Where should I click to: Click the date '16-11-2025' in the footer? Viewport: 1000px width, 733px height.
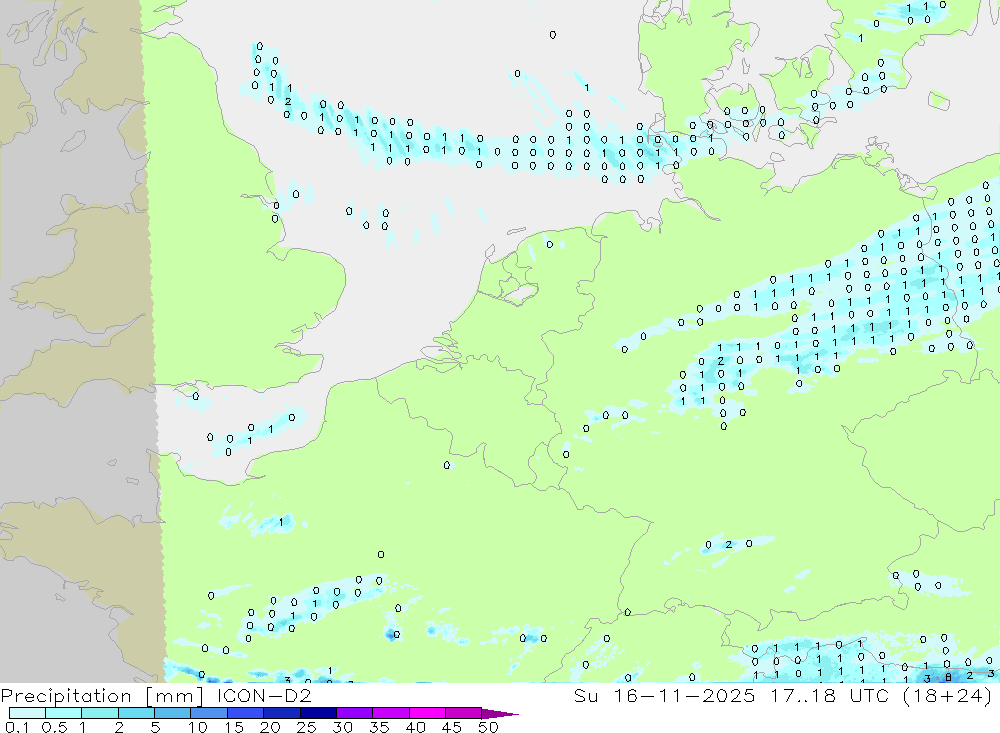tap(684, 695)
